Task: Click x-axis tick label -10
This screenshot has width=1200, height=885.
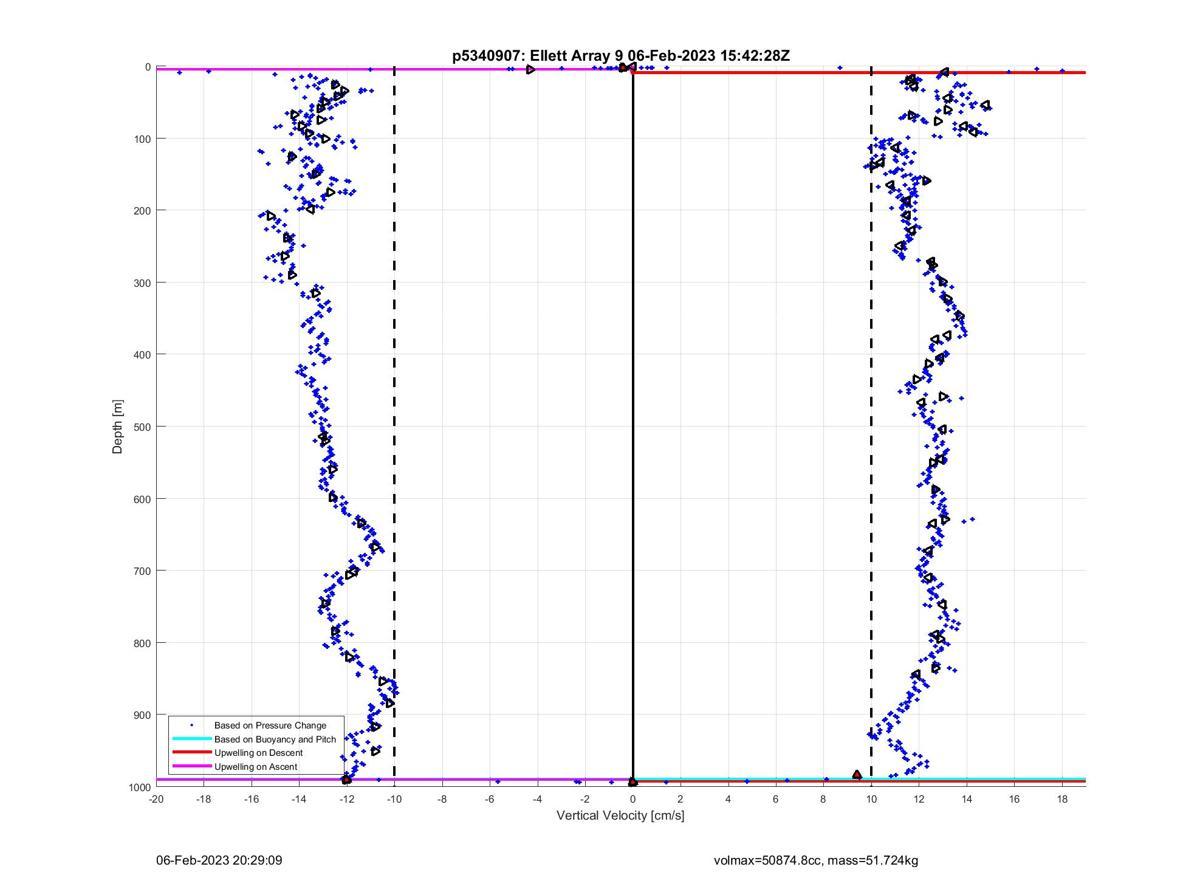Action: (394, 799)
